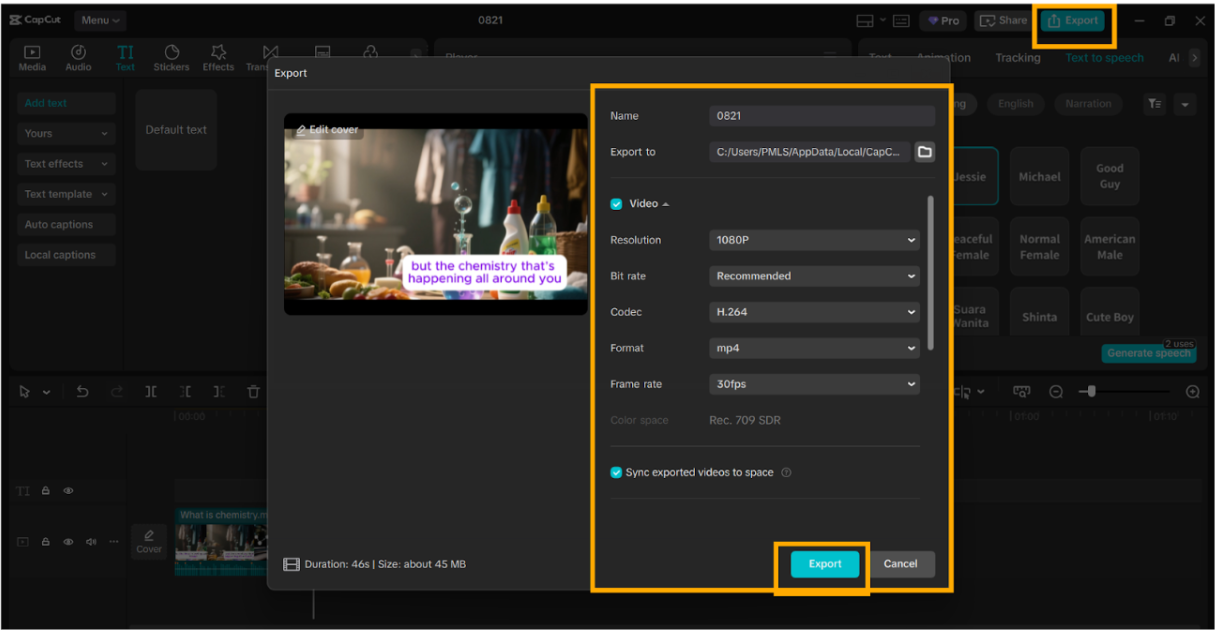The image size is (1222, 635).
Task: Open the folder browser next to Export path
Action: tap(924, 151)
